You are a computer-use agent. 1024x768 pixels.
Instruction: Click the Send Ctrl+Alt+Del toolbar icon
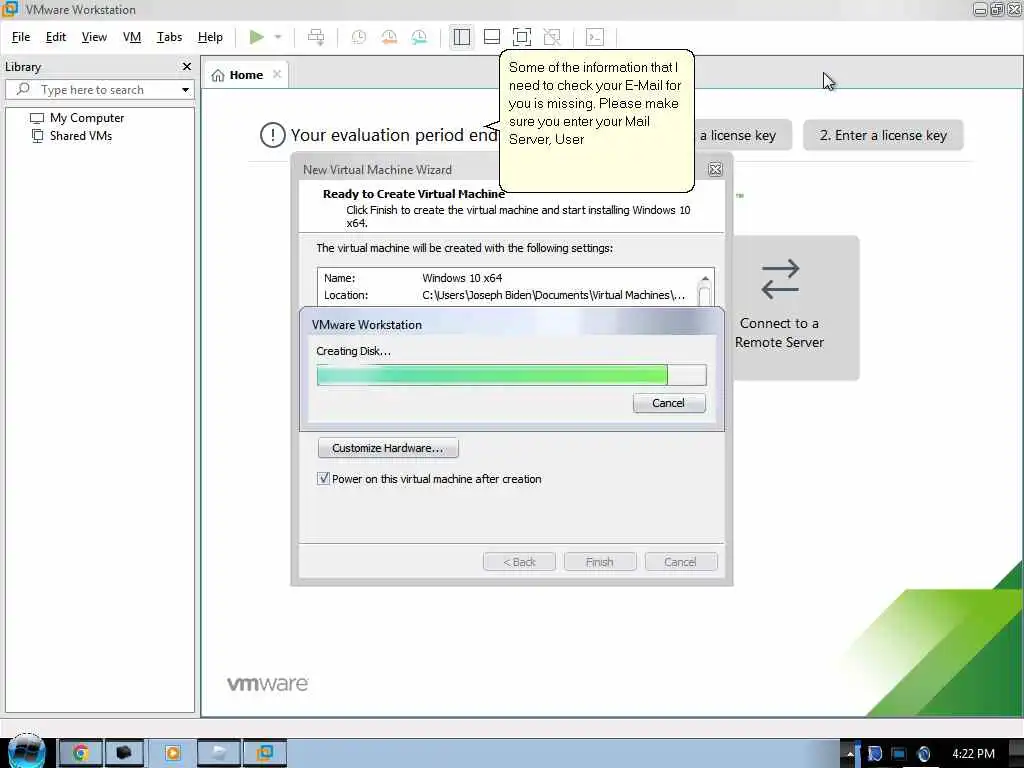(316, 37)
